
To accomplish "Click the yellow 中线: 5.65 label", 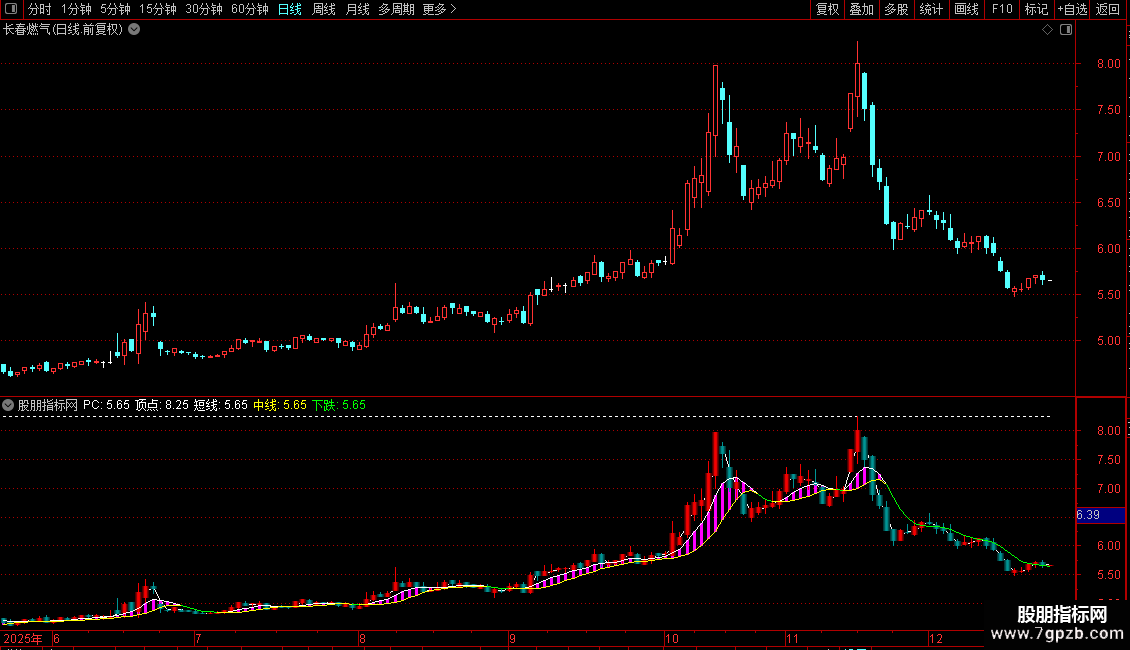I will click(280, 405).
